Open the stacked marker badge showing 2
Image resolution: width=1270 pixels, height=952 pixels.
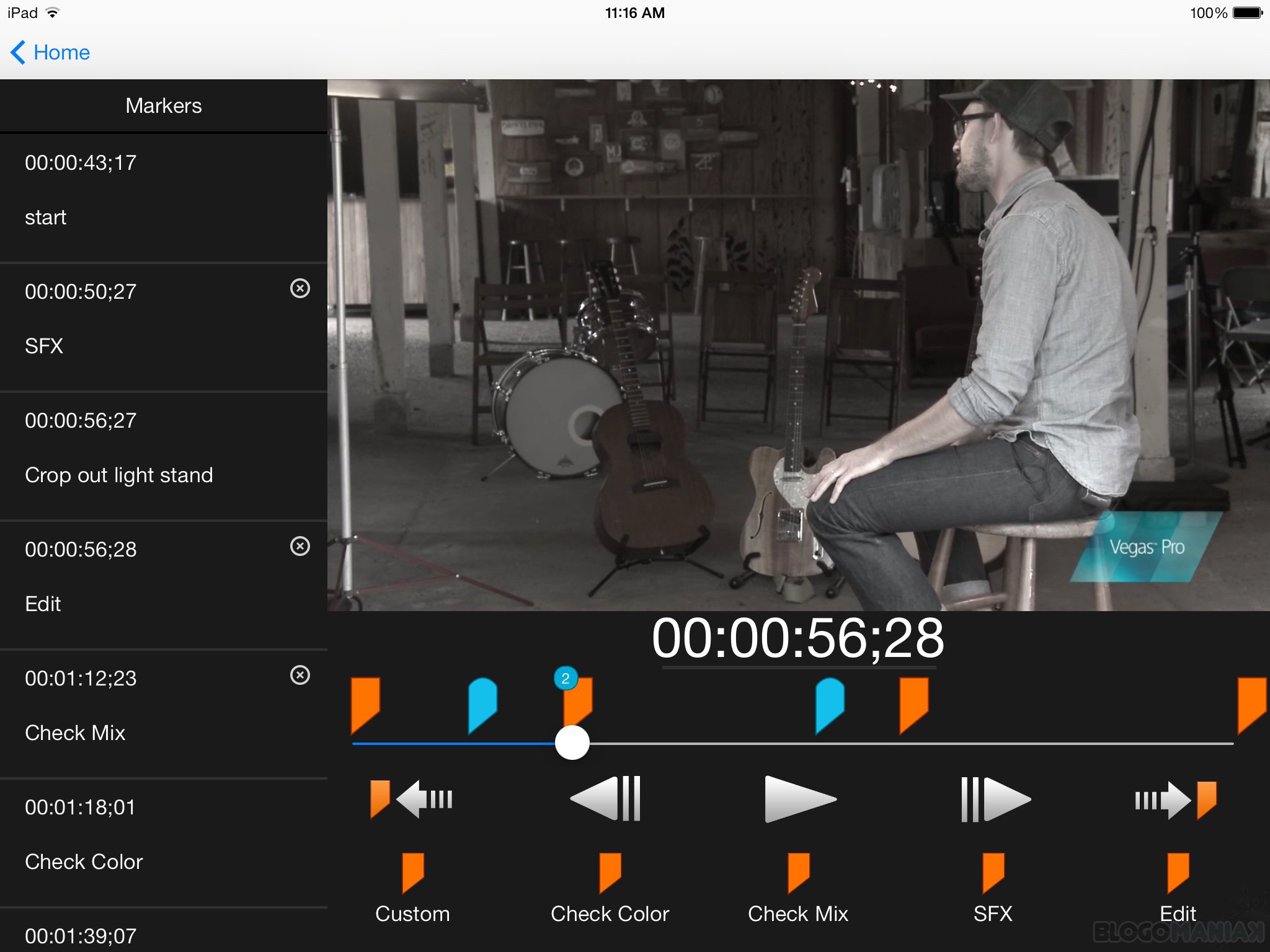[x=566, y=679]
